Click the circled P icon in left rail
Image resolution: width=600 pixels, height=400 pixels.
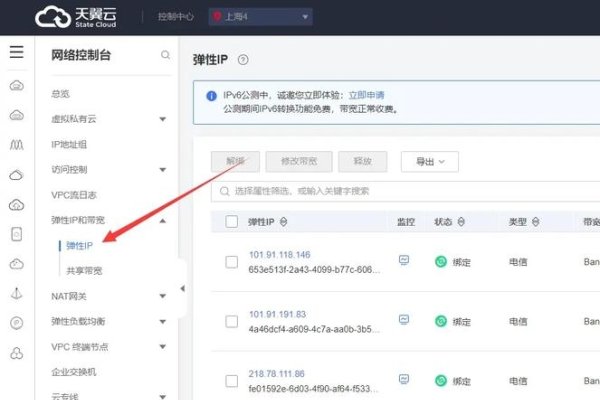[16, 323]
